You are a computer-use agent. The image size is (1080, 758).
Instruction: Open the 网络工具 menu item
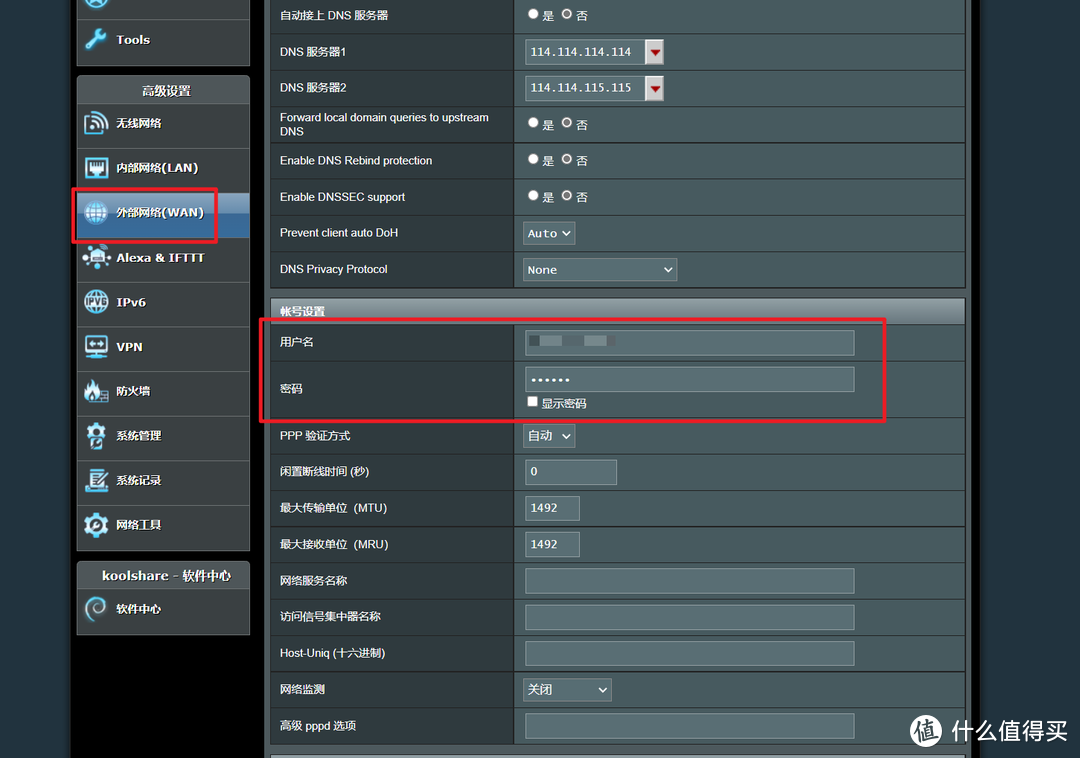(x=163, y=527)
